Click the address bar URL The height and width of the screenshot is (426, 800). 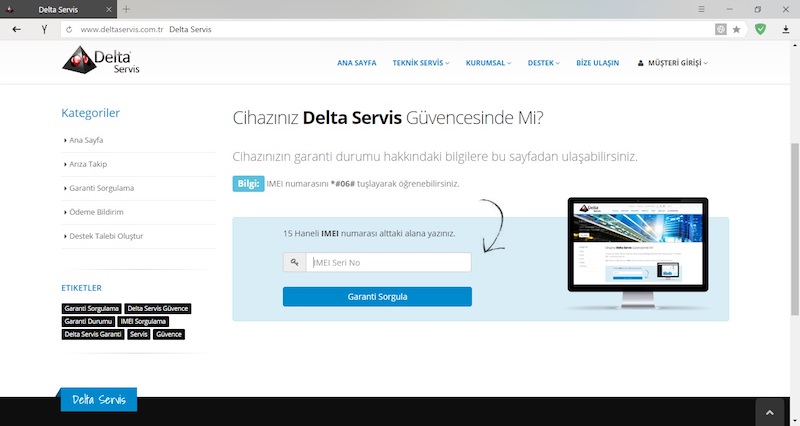(x=122, y=30)
